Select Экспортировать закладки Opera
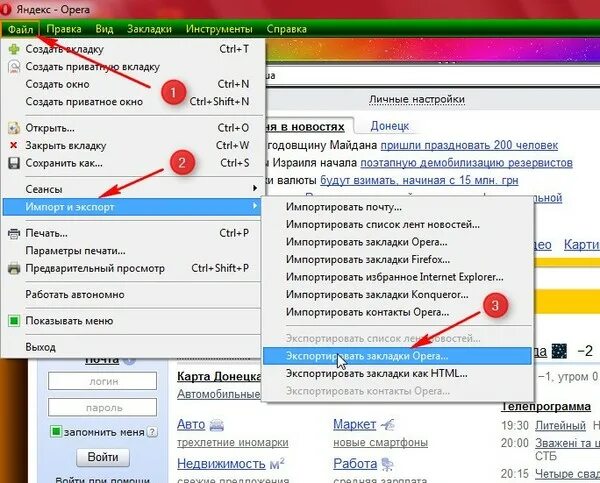This screenshot has width=600, height=483. coord(397,356)
